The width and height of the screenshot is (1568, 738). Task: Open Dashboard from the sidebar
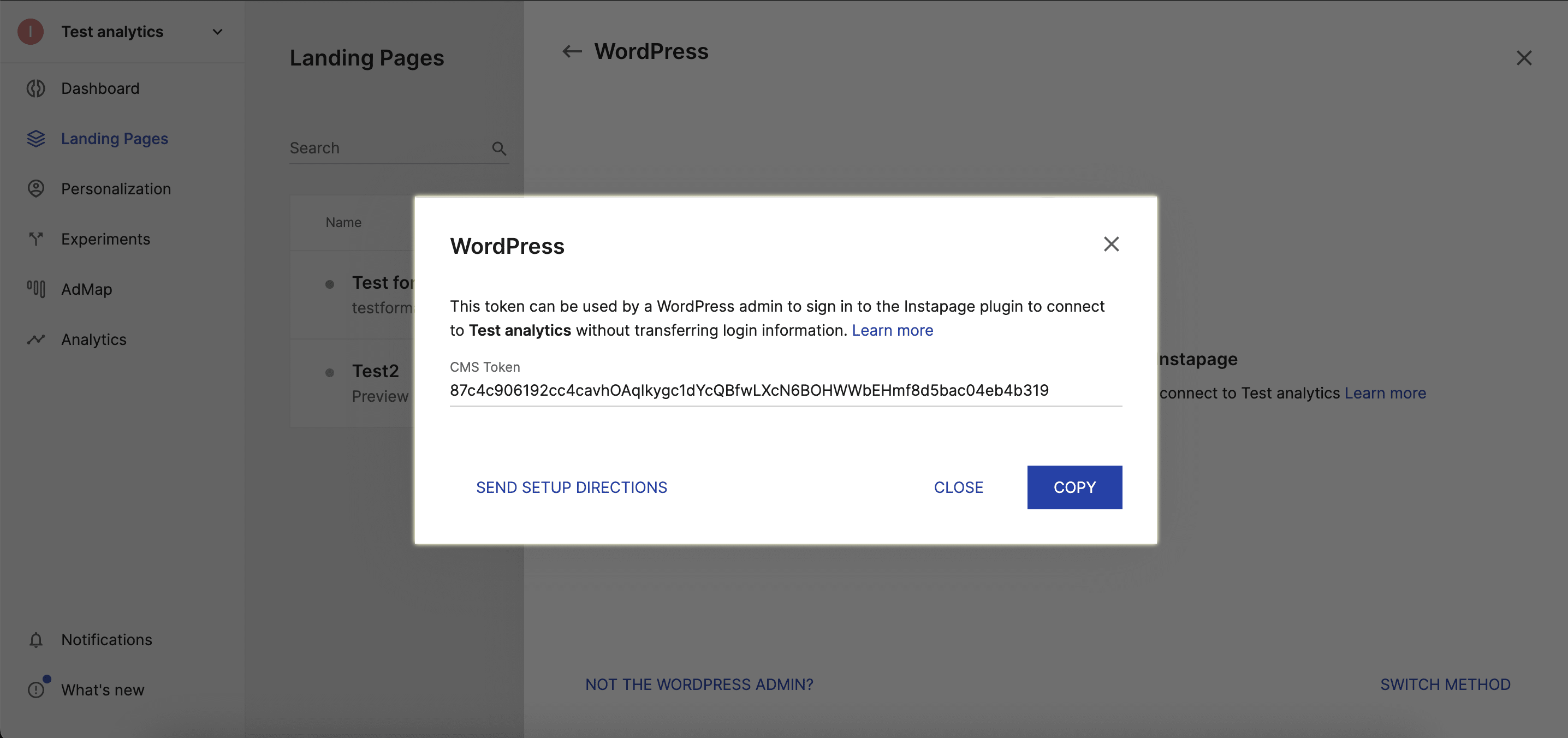click(x=100, y=89)
